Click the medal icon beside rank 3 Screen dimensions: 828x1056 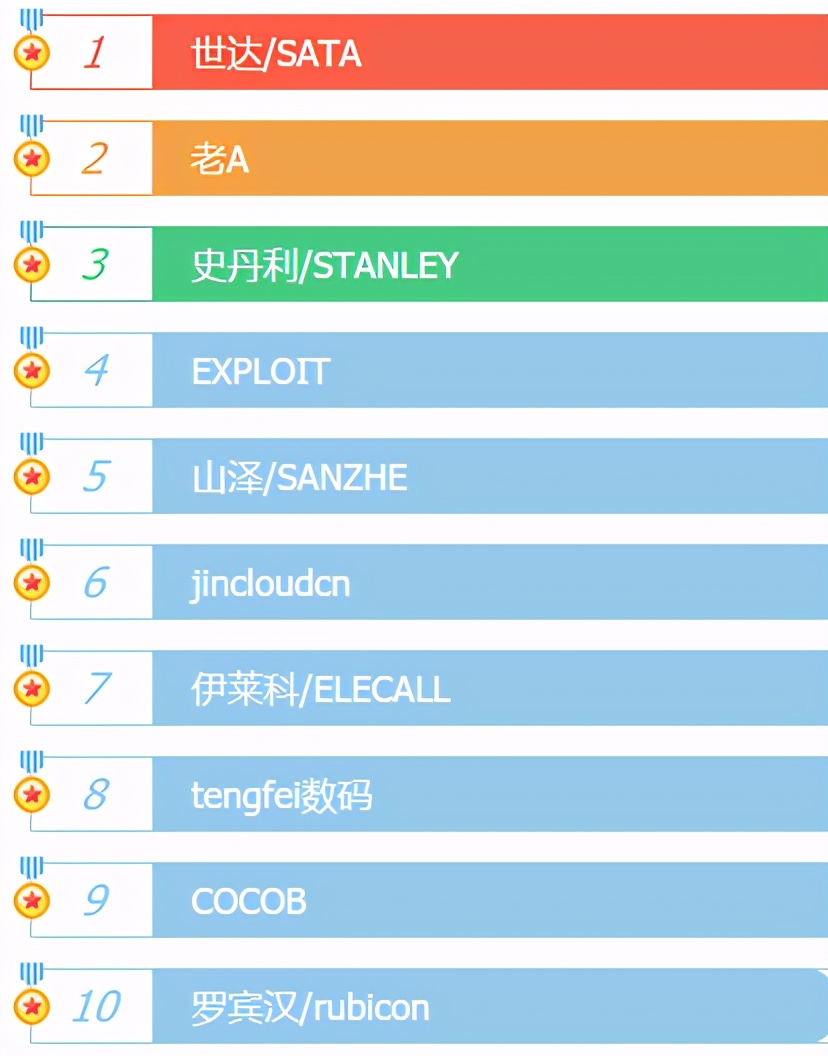[32, 264]
